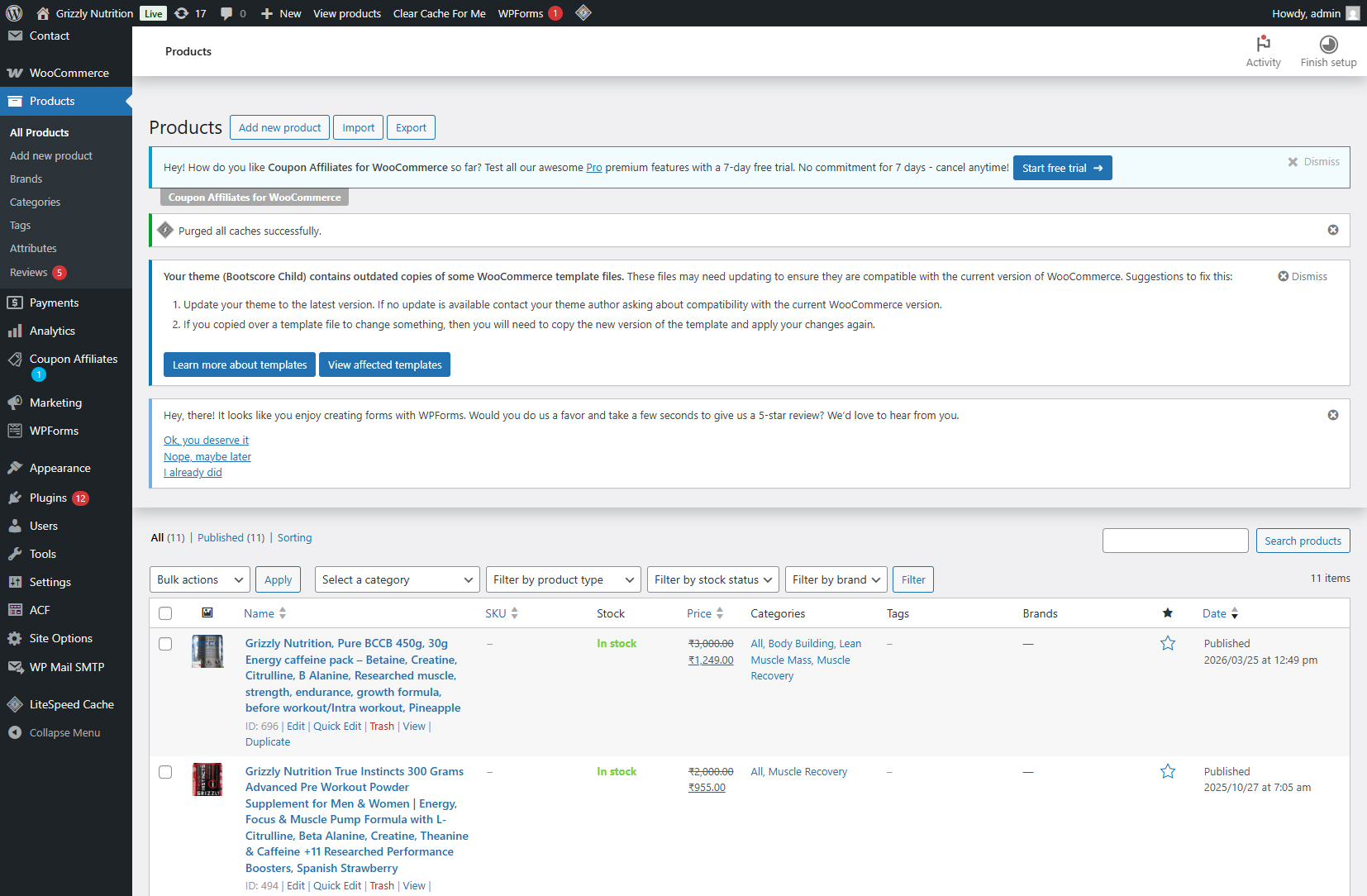Dismiss the Purged all caches notice
1367x896 pixels.
[x=1332, y=230]
